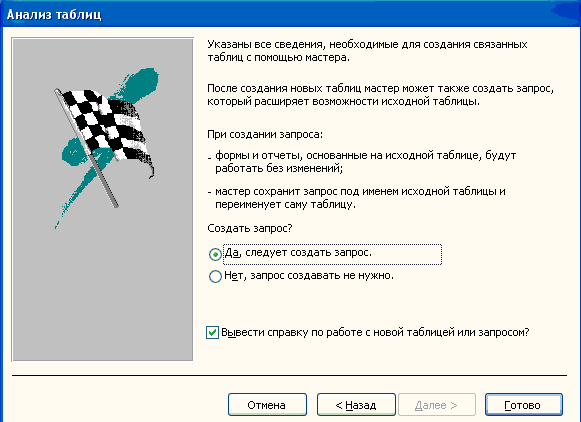The width and height of the screenshot is (581, 422).
Task: Select "Да, следует создать запрос" radio button
Action: tap(215, 254)
